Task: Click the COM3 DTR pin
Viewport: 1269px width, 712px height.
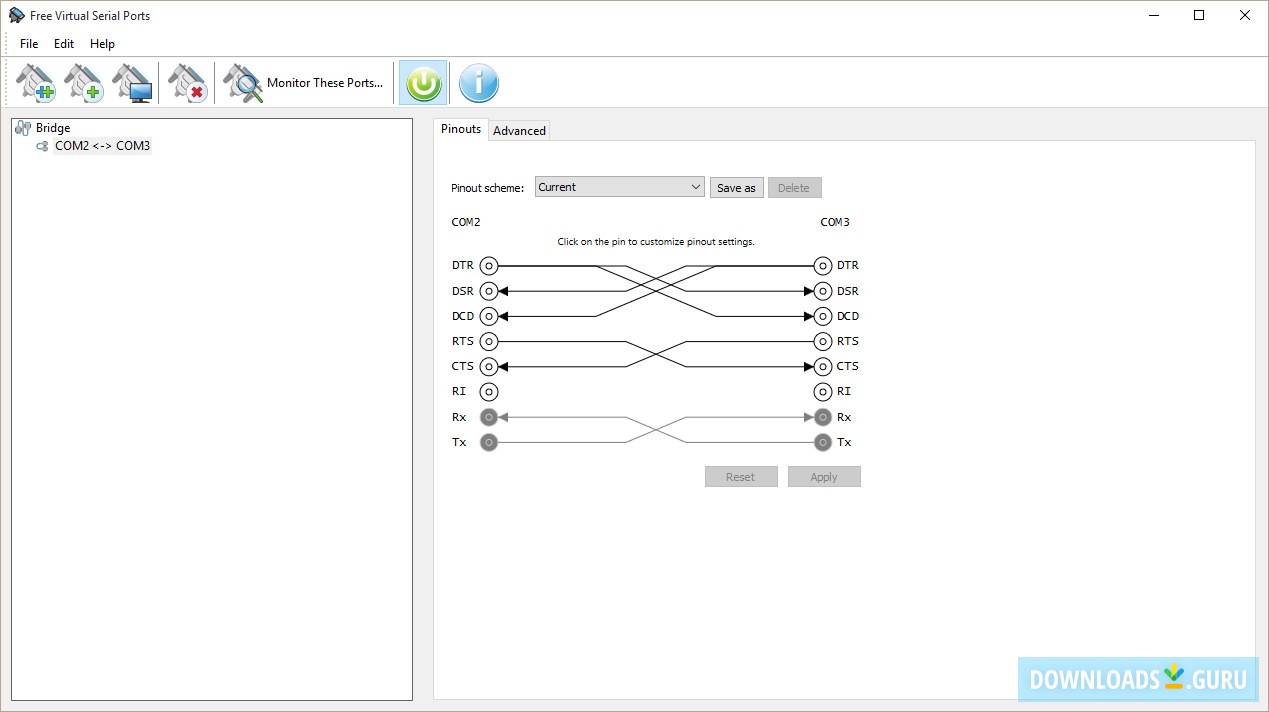Action: coord(823,266)
